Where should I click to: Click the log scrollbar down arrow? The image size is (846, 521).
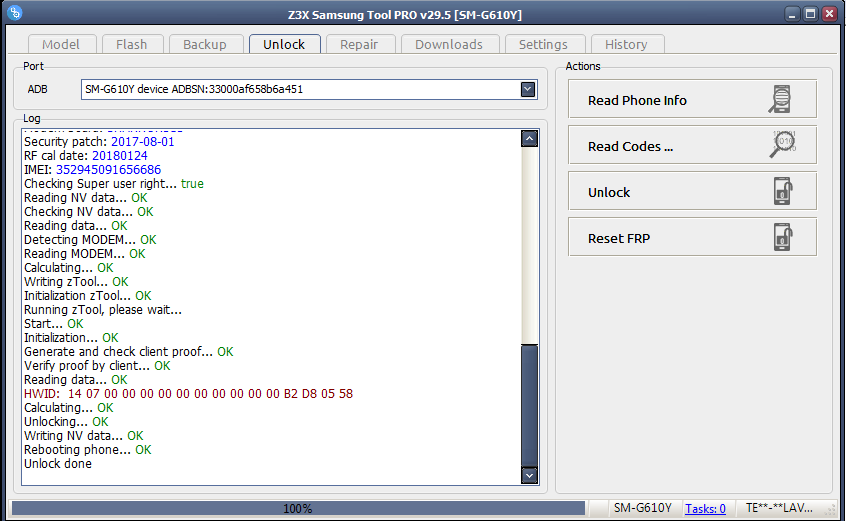[529, 475]
